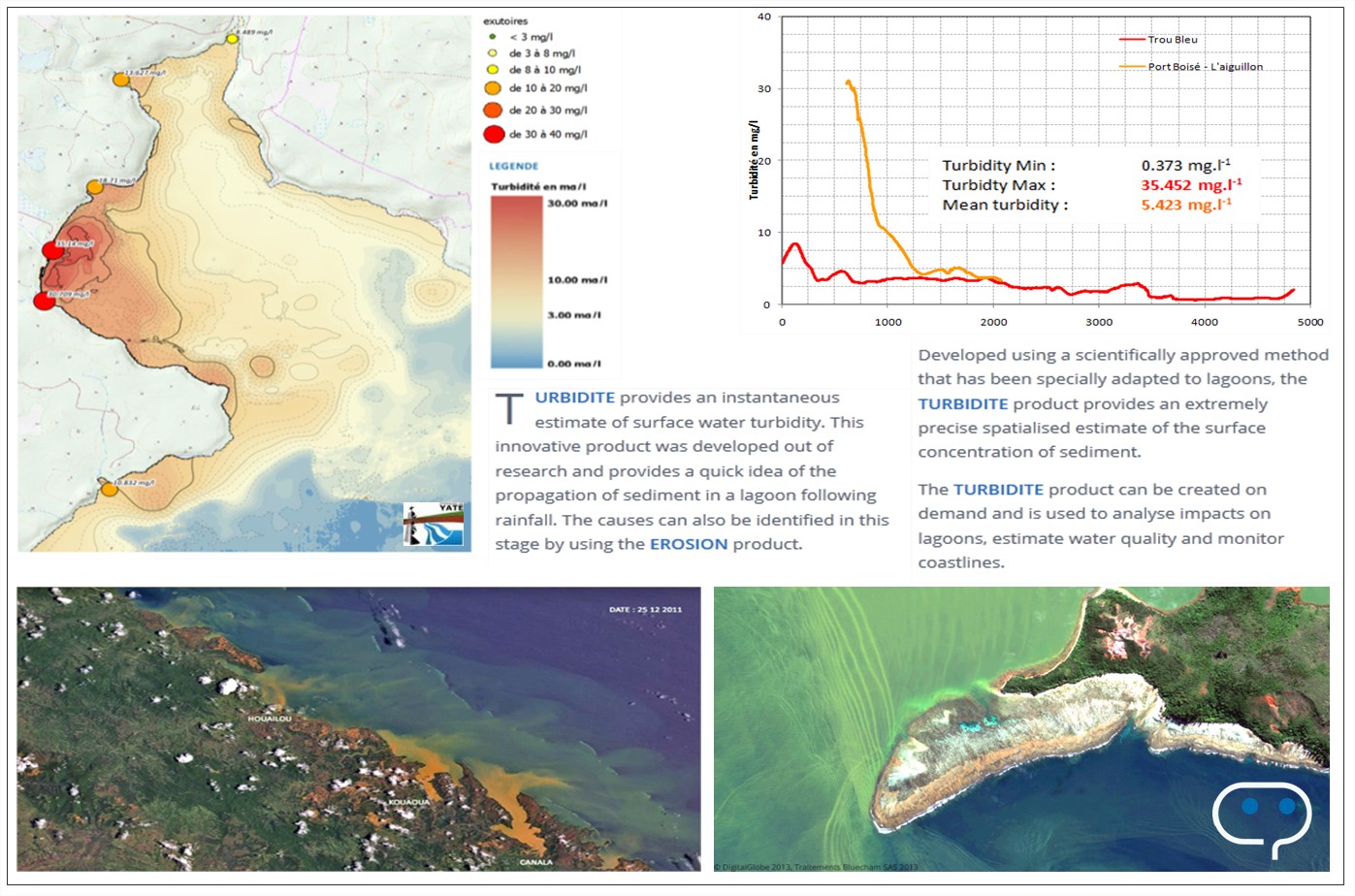Image resolution: width=1355 pixels, height=896 pixels.
Task: Click the pale circle for 'de 3 à 8 mg/l'
Action: click(492, 53)
